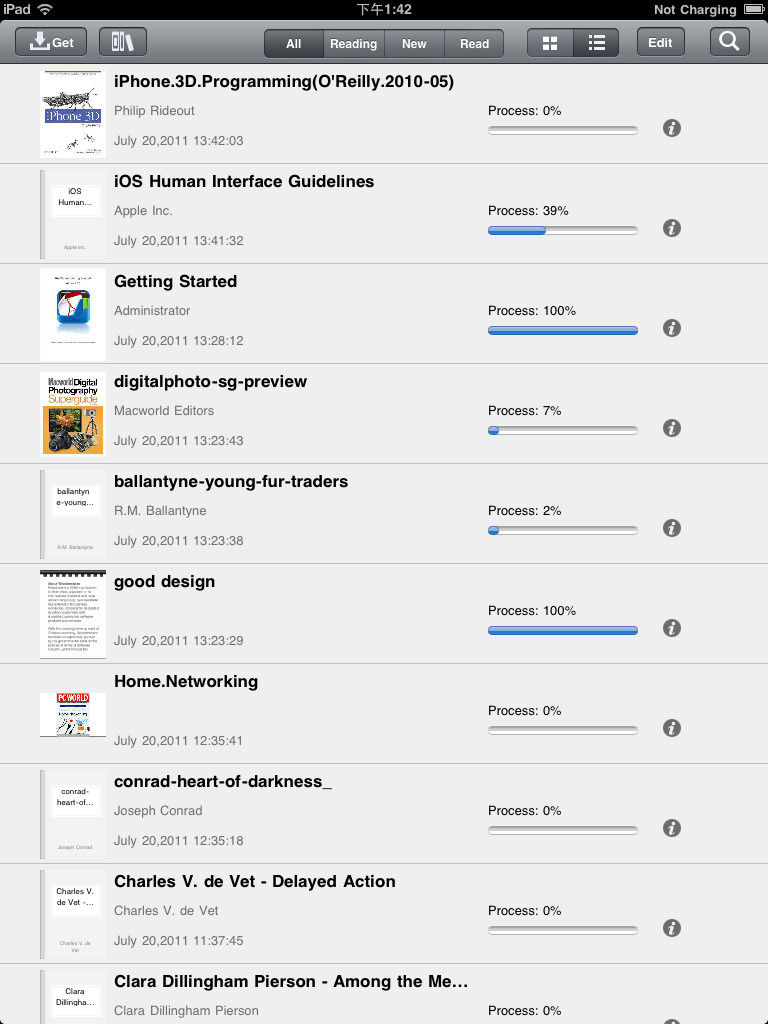
Task: Open the bookshelf library icon
Action: (x=123, y=42)
